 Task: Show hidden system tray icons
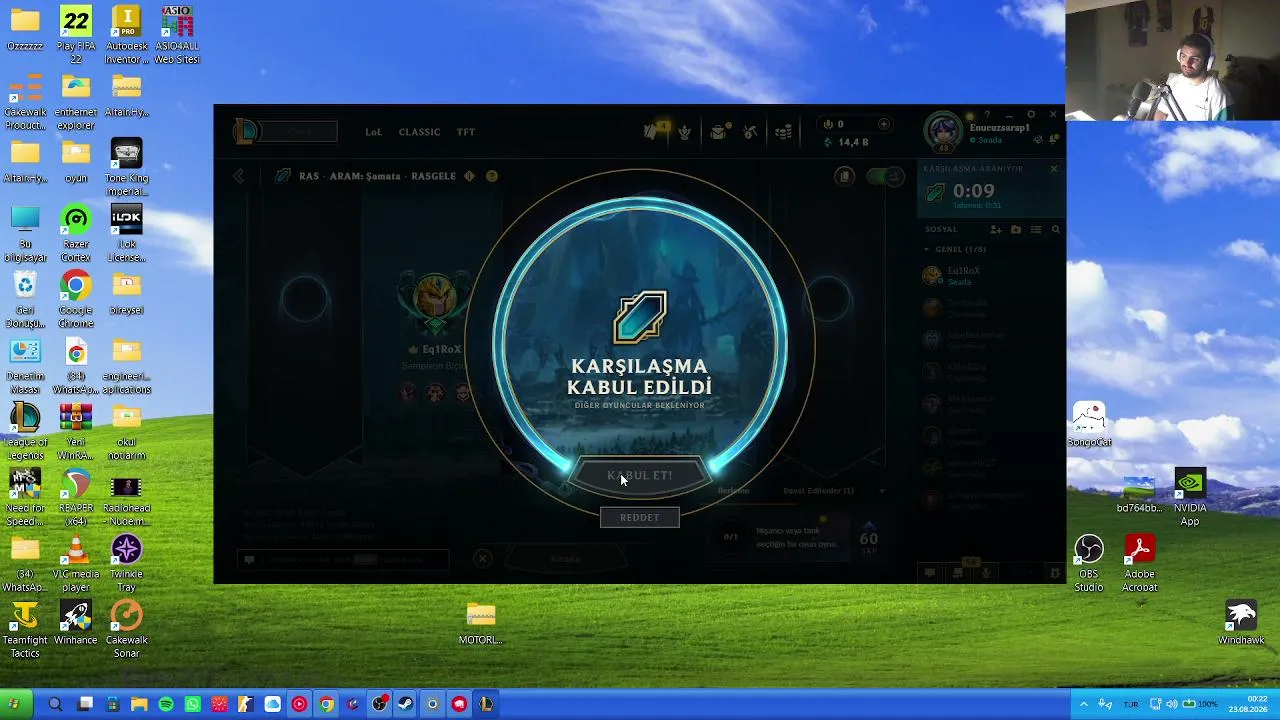coord(1083,704)
